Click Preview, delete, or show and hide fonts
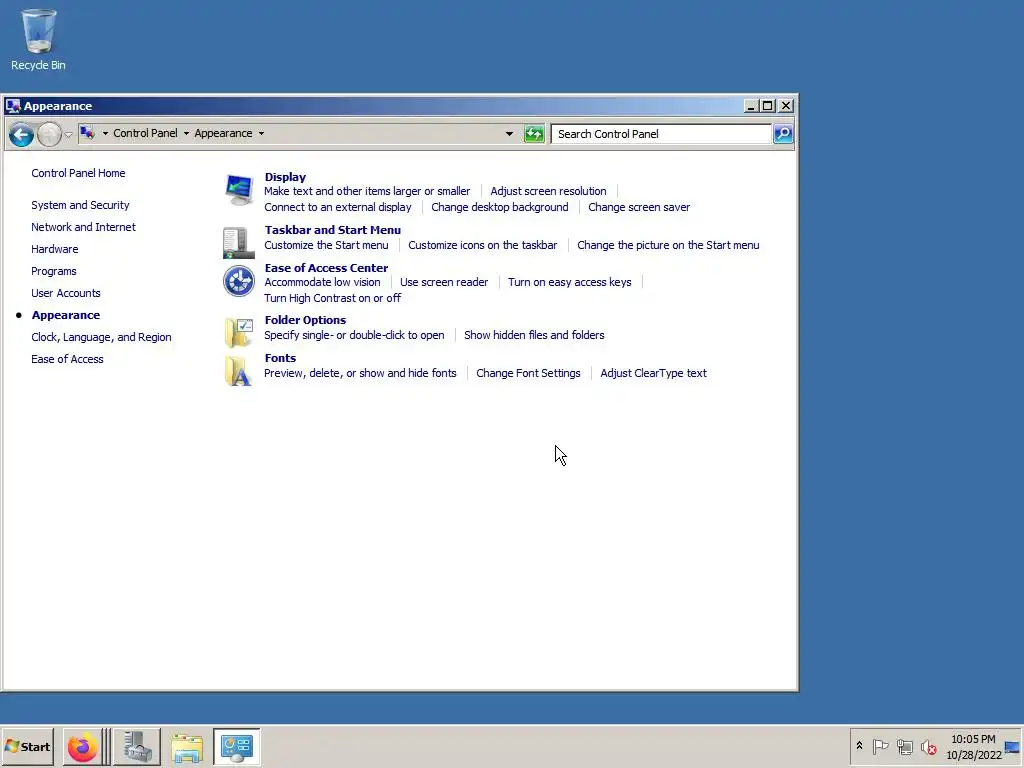This screenshot has height=768, width=1024. click(360, 373)
